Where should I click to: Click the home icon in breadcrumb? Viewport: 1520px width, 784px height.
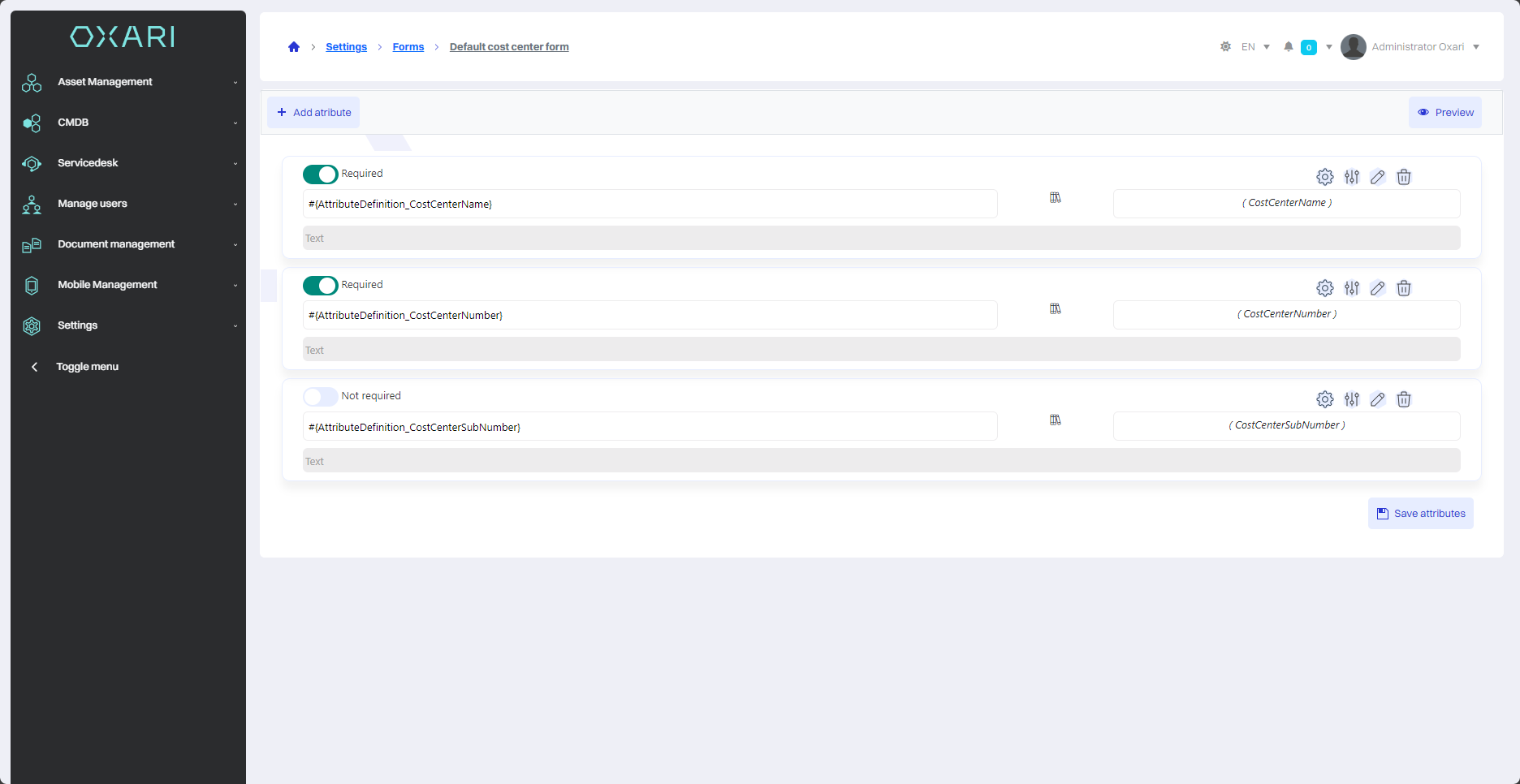(294, 47)
